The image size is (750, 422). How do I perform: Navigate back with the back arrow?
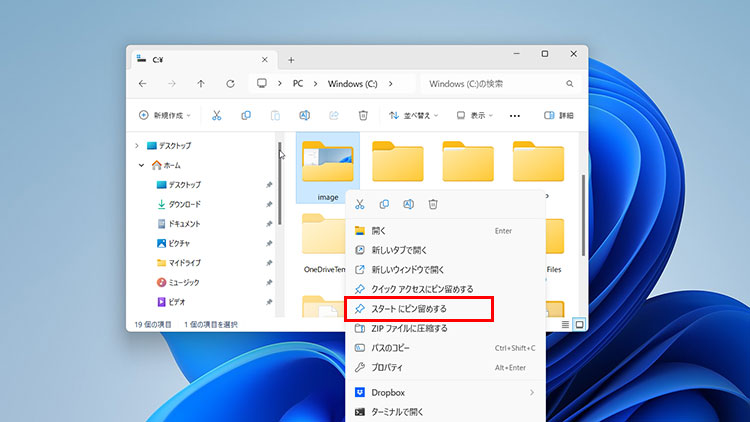(x=143, y=84)
